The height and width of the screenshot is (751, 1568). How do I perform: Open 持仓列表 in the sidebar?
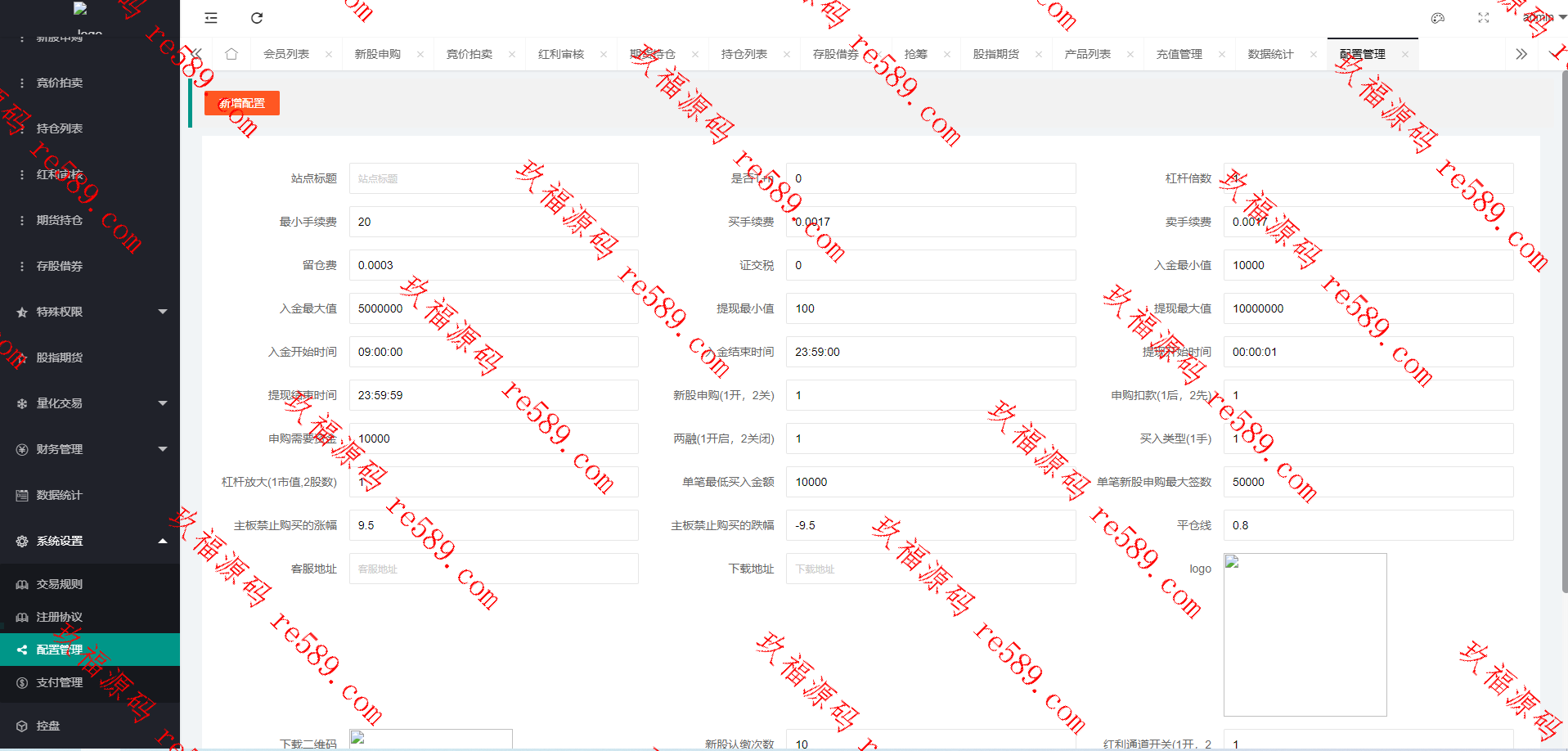point(90,128)
